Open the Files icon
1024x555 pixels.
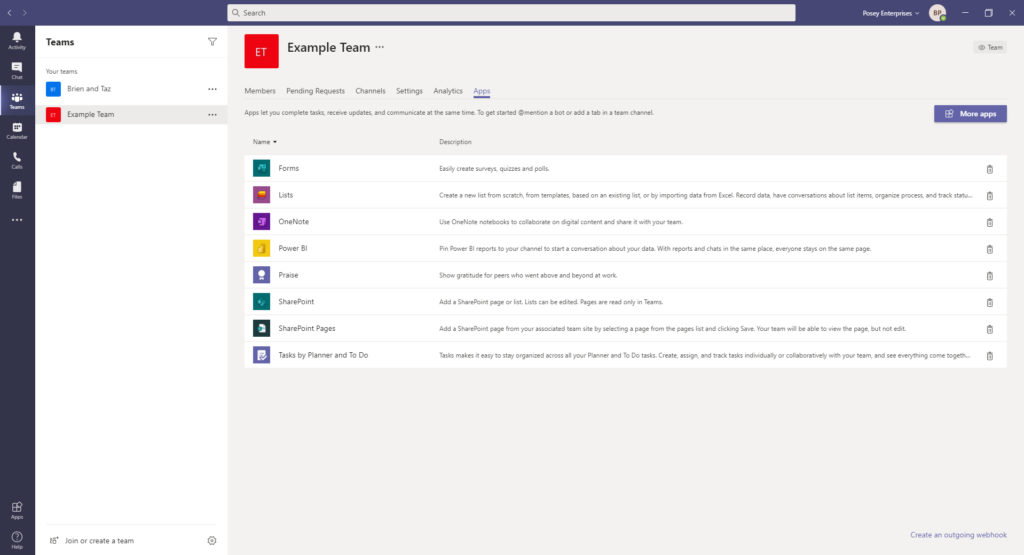(x=17, y=190)
